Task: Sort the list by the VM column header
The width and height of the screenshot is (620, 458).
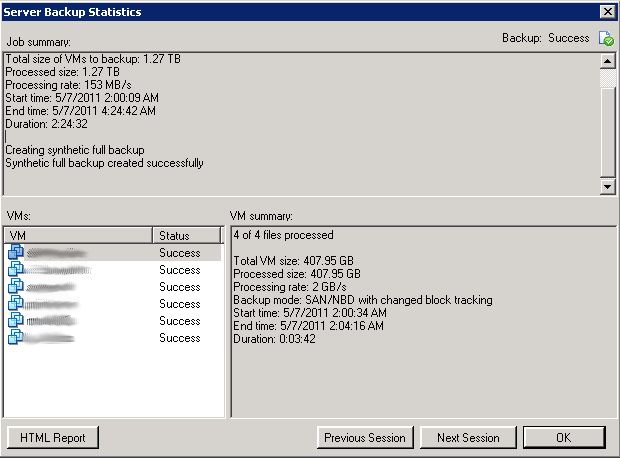Action: [x=78, y=236]
